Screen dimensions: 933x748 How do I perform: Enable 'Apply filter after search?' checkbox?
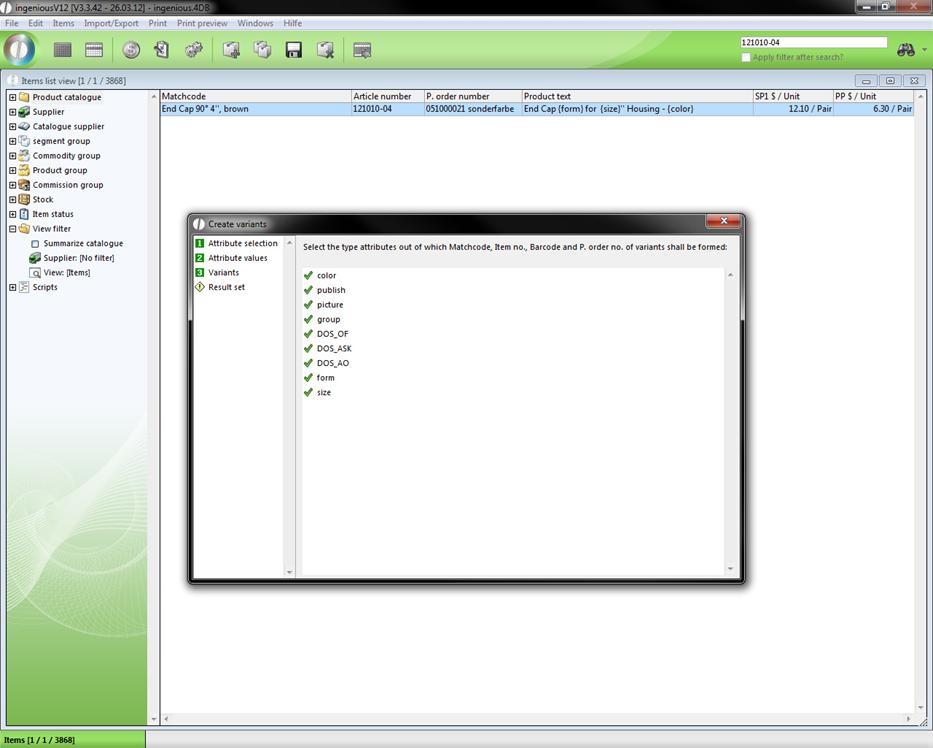click(746, 58)
